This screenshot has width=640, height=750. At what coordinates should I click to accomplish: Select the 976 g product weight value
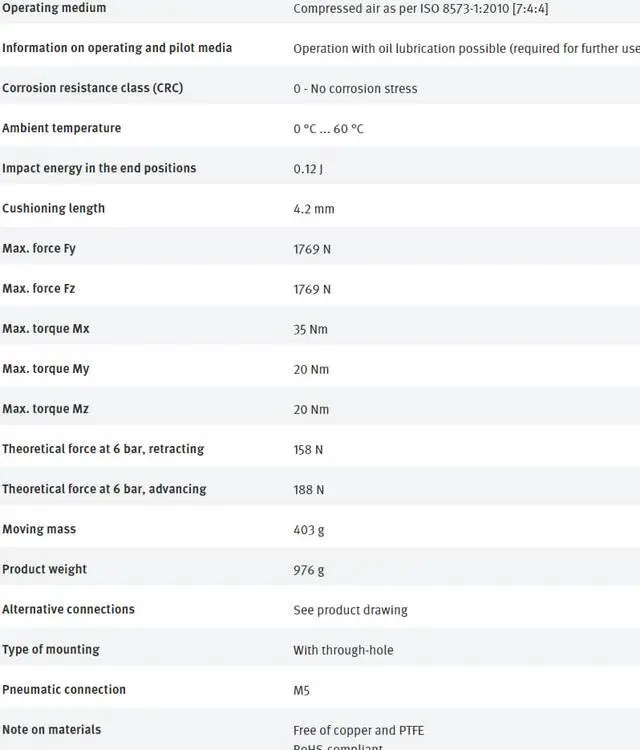(308, 570)
